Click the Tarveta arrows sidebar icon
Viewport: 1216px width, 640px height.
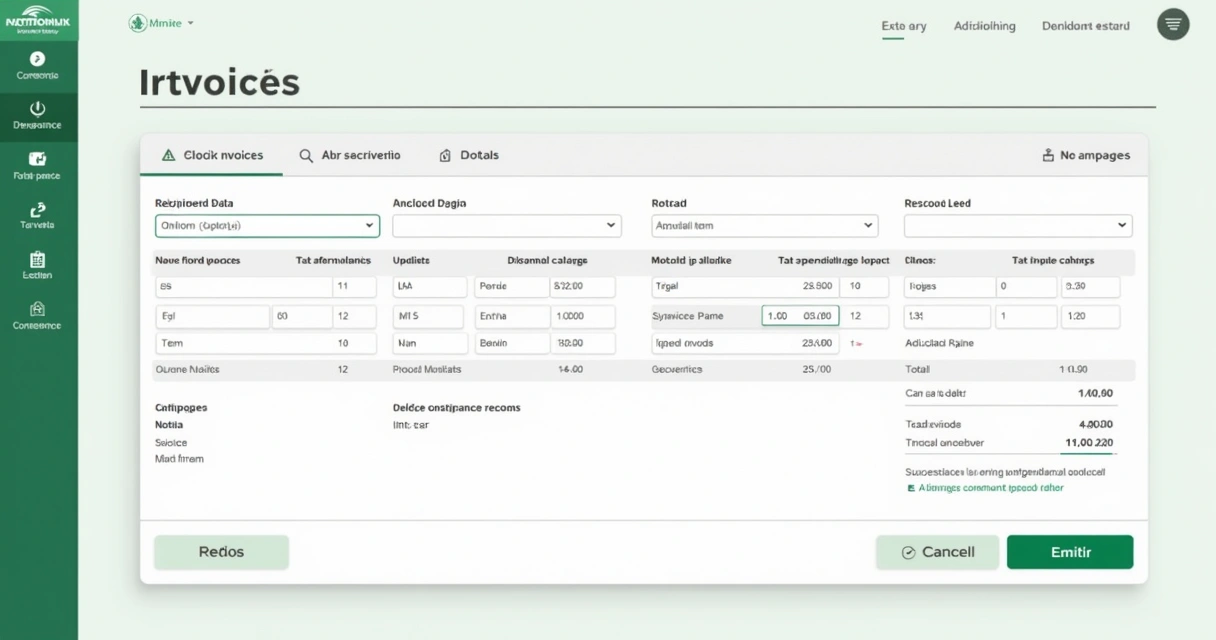[x=38, y=208]
